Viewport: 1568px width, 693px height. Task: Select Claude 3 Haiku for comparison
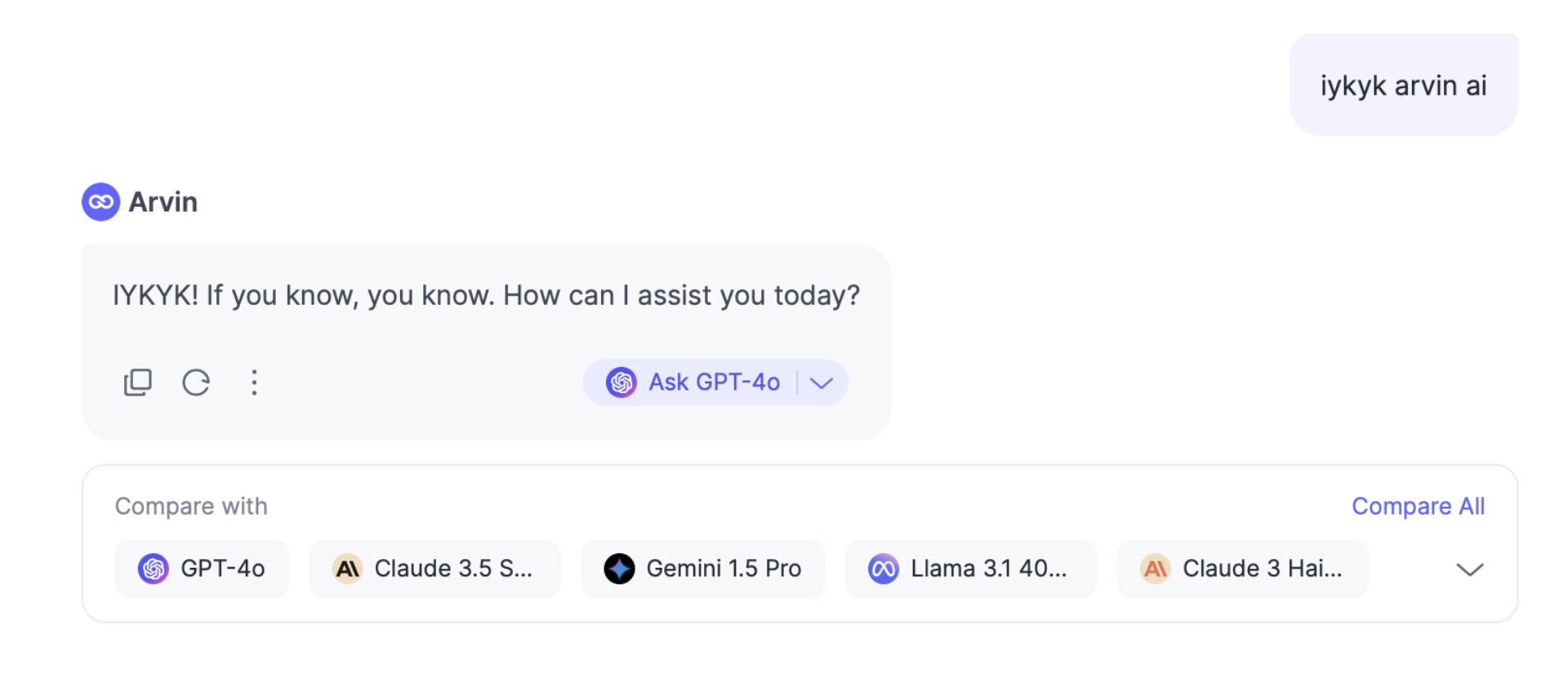1242,569
